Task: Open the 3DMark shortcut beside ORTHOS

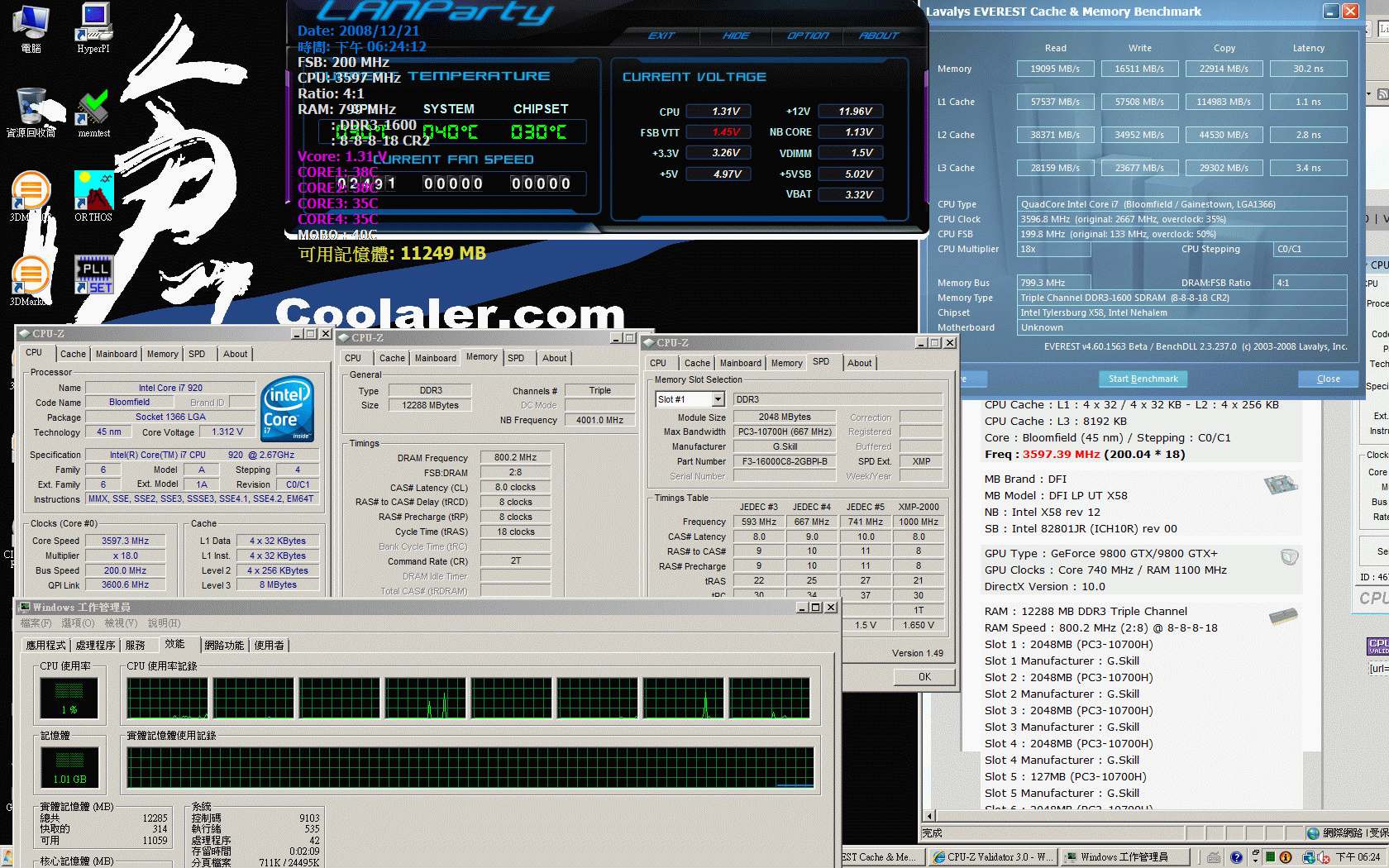Action: [x=31, y=197]
